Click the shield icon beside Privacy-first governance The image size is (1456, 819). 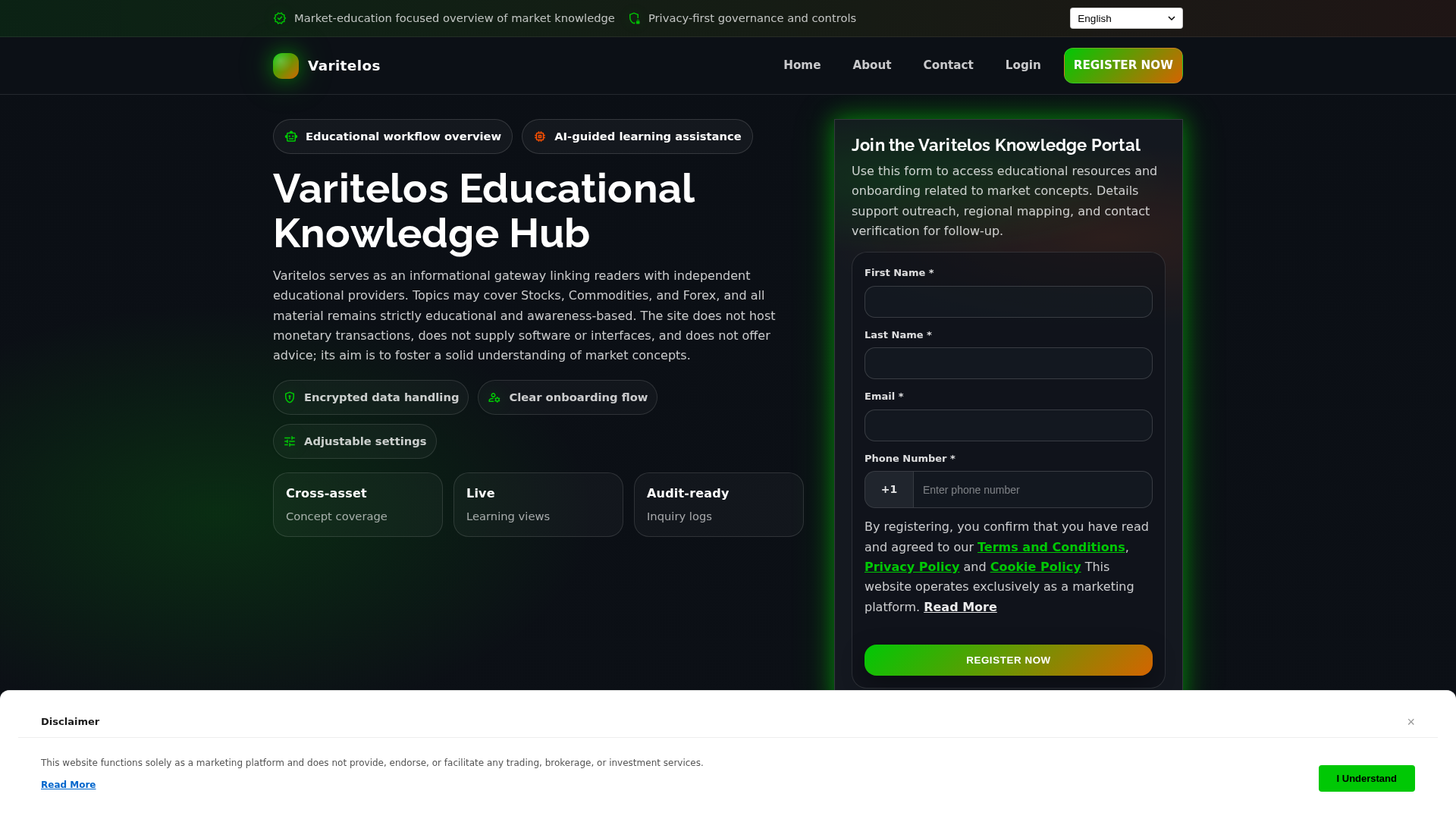635,18
